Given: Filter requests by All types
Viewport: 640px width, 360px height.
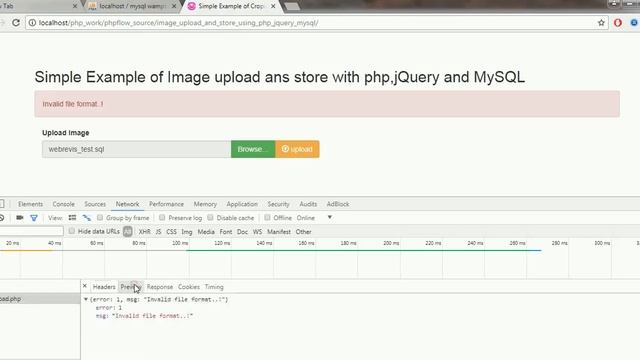Looking at the screenshot, I should point(127,231).
